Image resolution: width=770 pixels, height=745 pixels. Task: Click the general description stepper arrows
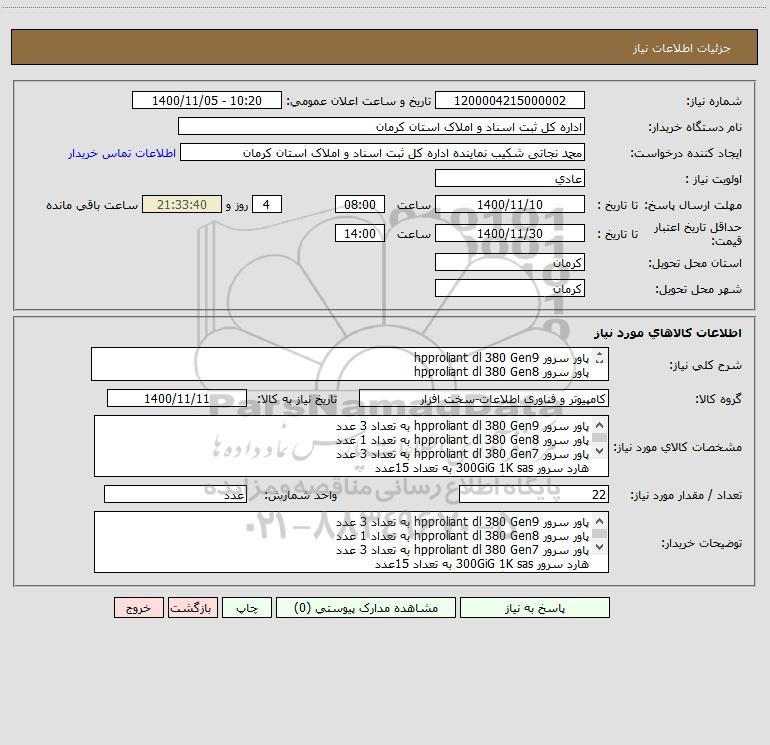click(599, 358)
